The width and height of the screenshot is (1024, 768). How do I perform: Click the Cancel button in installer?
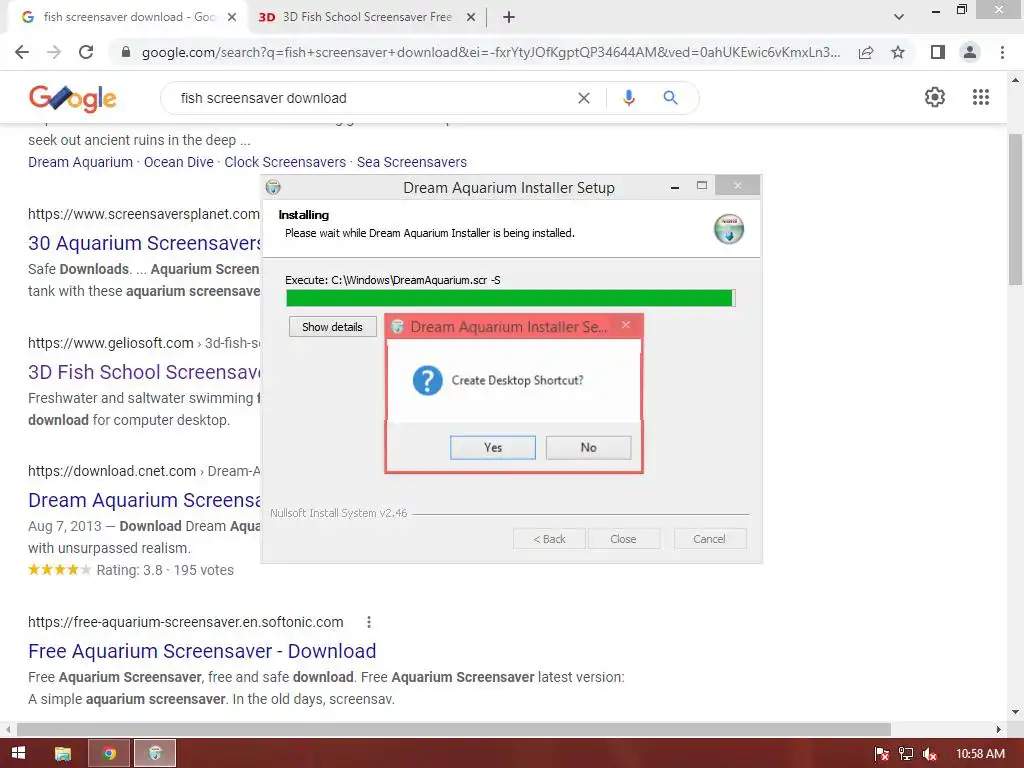pos(709,539)
